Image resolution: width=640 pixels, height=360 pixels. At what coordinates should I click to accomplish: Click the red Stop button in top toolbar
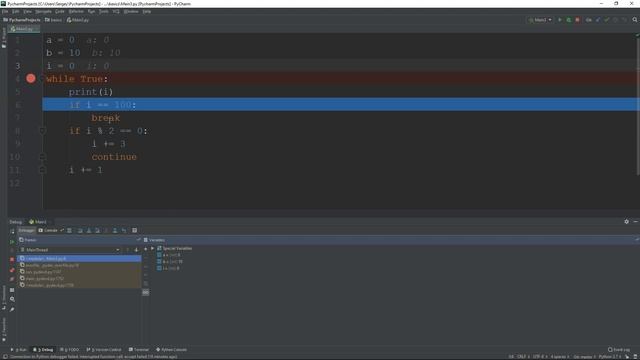(578, 20)
